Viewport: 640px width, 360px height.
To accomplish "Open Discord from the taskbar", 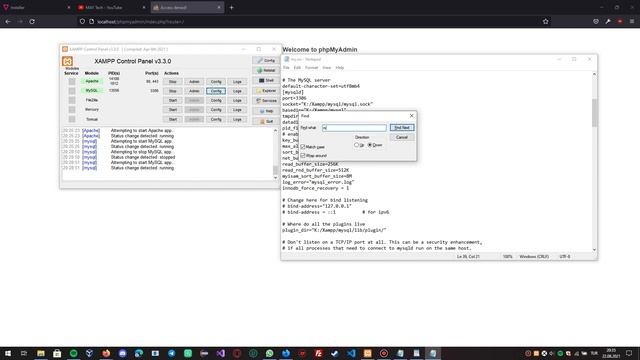I will pyautogui.click(x=122, y=353).
